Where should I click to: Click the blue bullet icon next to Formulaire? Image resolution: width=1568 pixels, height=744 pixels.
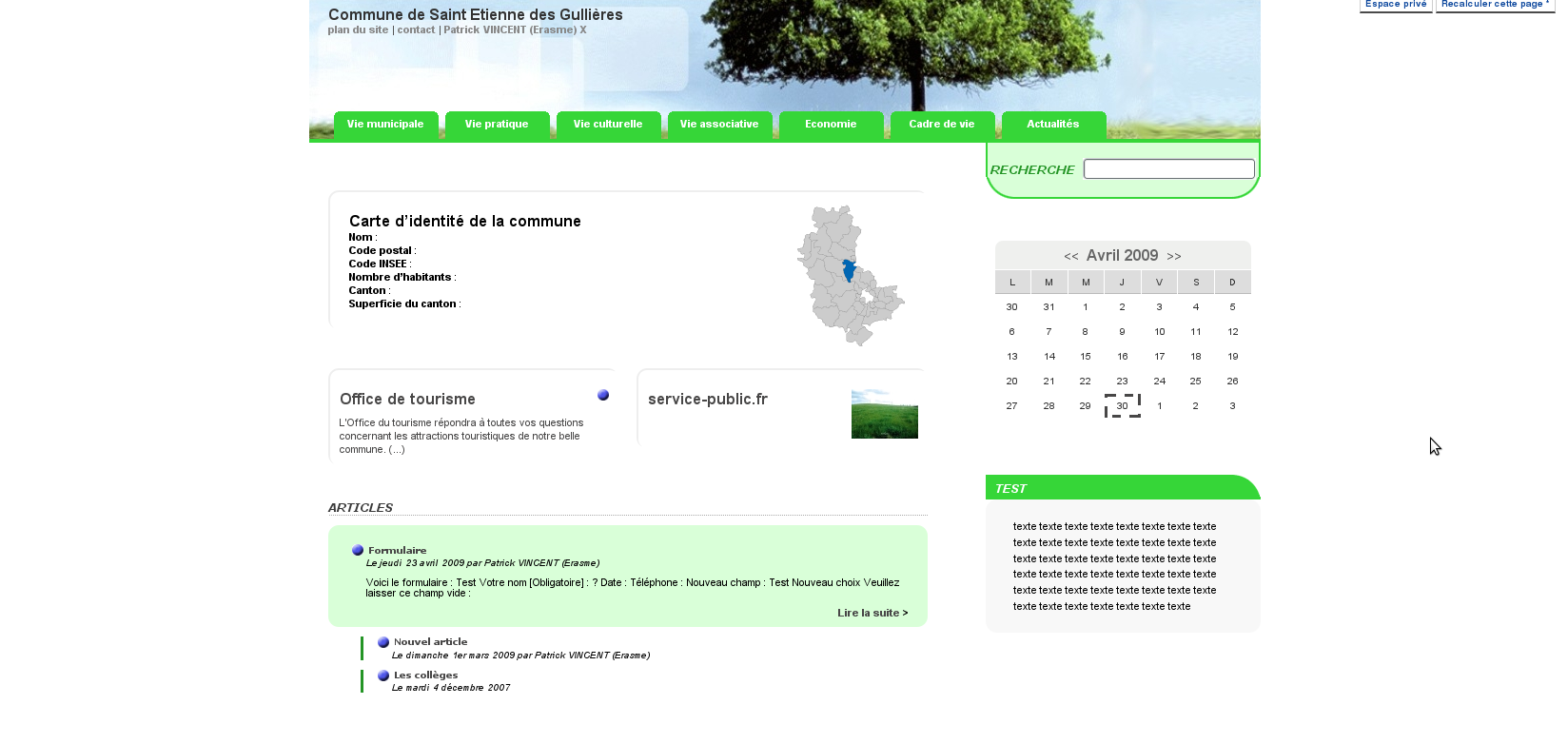point(358,550)
